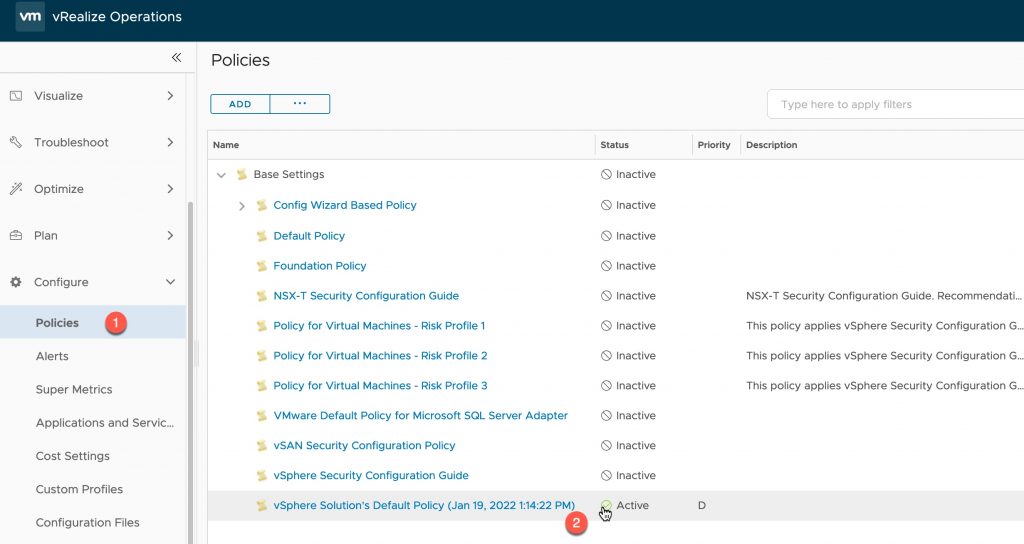Click the Base Settings row label
Viewport: 1024px width, 544px height.
[289, 174]
